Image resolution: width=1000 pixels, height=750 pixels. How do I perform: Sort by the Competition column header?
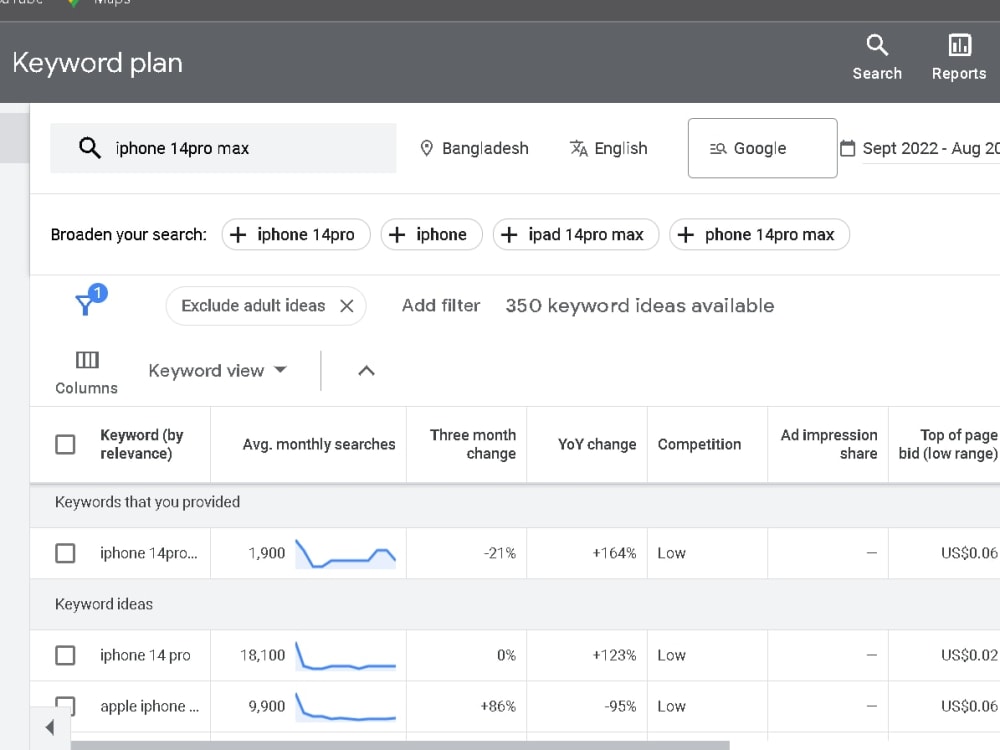pos(700,445)
